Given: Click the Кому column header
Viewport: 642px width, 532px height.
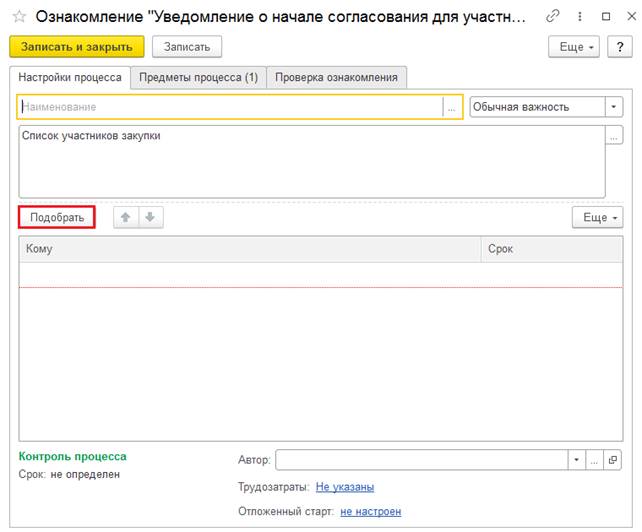Looking at the screenshot, I should point(250,249).
